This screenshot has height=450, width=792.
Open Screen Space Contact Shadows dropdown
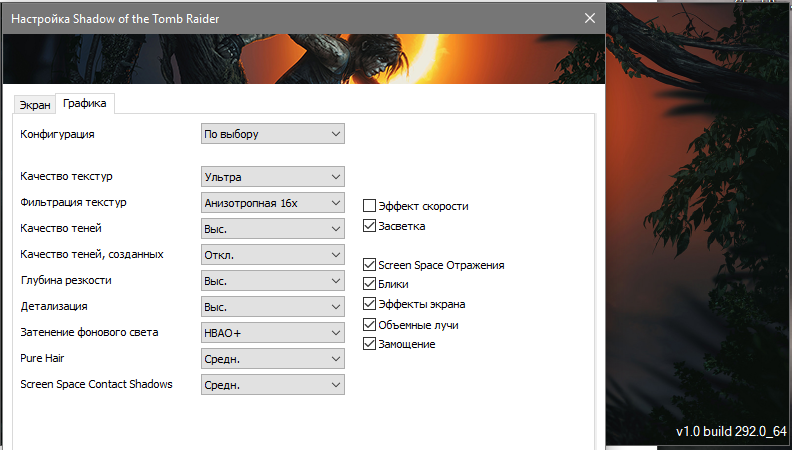click(273, 385)
